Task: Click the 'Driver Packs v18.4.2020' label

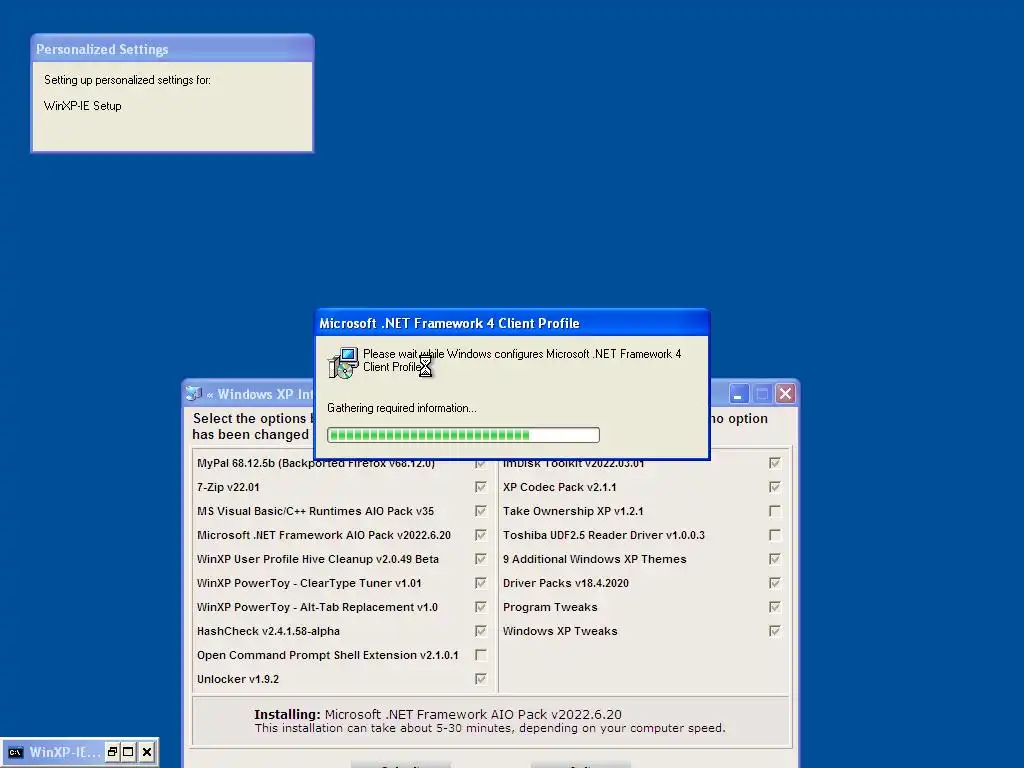Action: [566, 583]
